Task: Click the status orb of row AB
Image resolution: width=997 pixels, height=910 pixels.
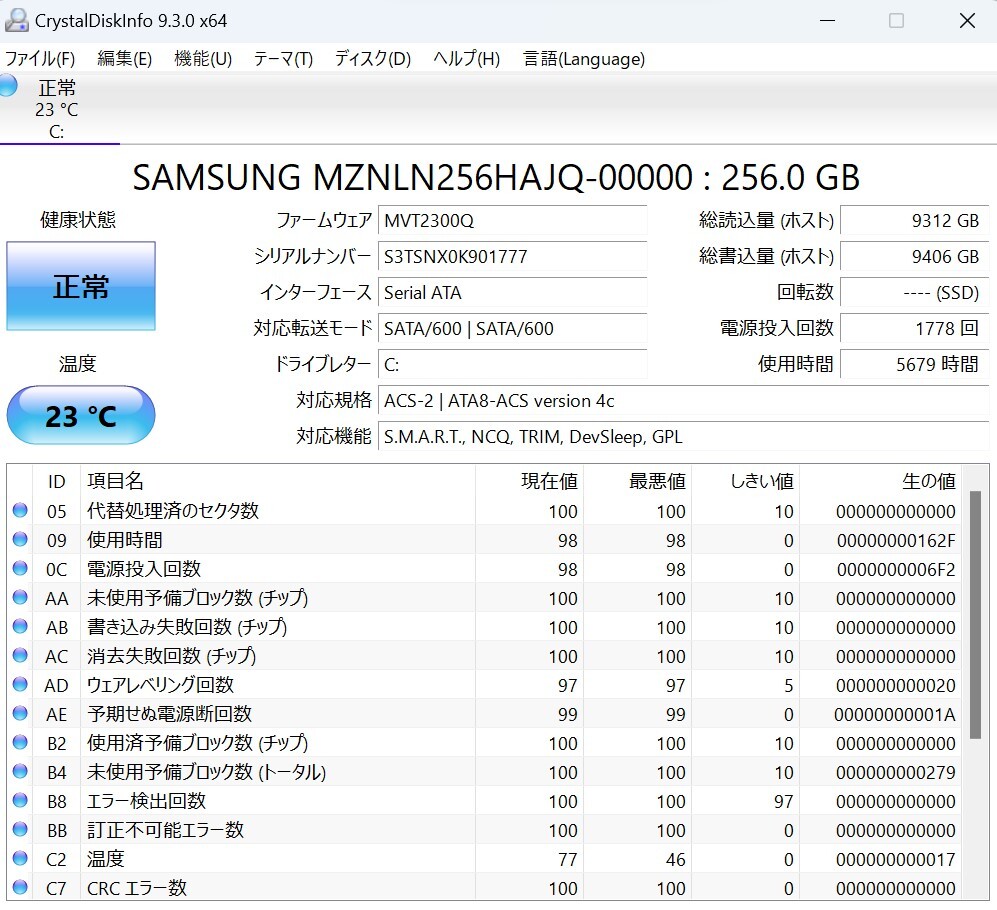Action: click(20, 626)
